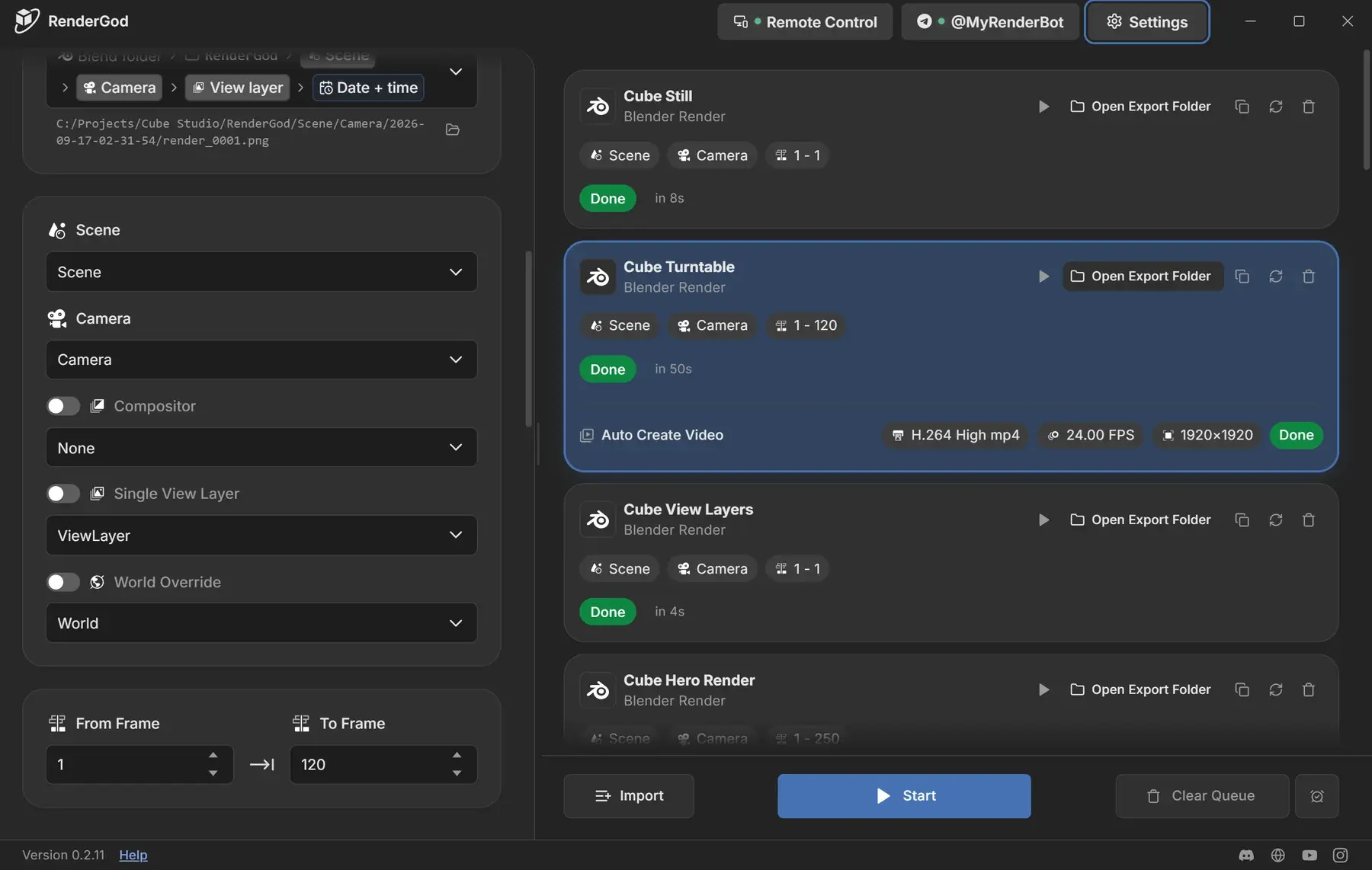Refresh the Cube Turntable job
The image size is (1372, 870).
[x=1275, y=277]
